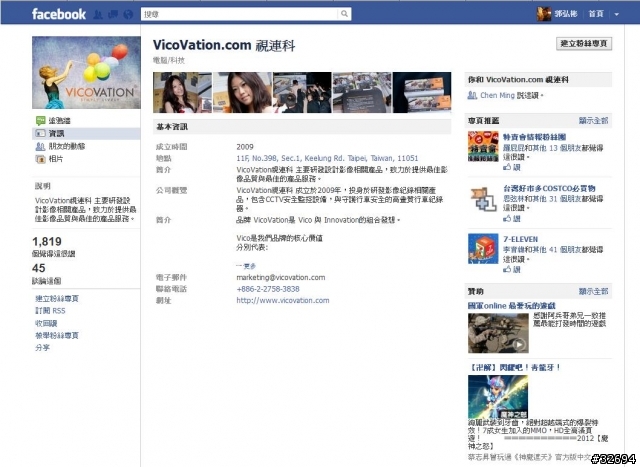Image resolution: width=640 pixels, height=467 pixels.
Task: Open second photo showing woman's face
Action: (x=242, y=92)
